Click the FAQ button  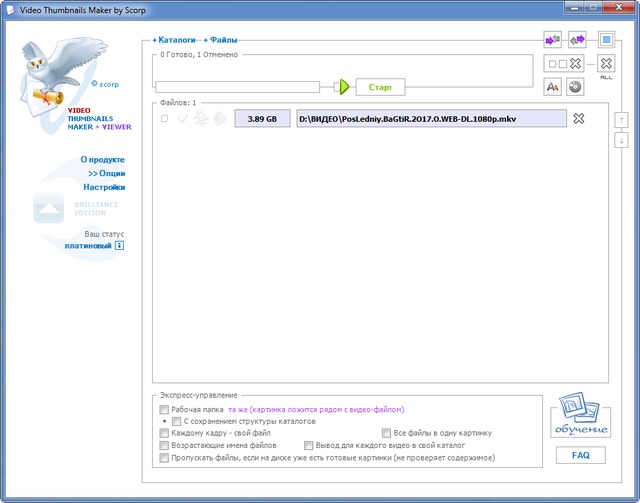click(x=580, y=455)
